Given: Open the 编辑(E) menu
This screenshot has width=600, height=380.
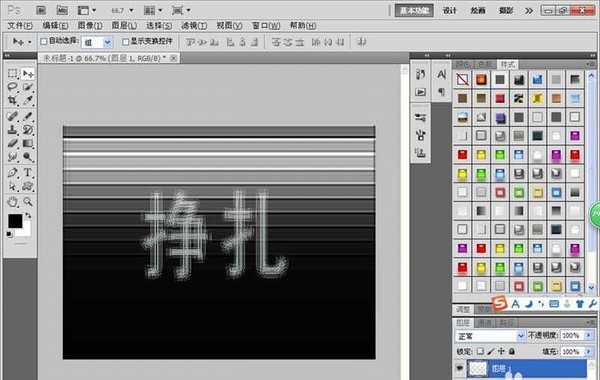Looking at the screenshot, I should click(55, 26).
